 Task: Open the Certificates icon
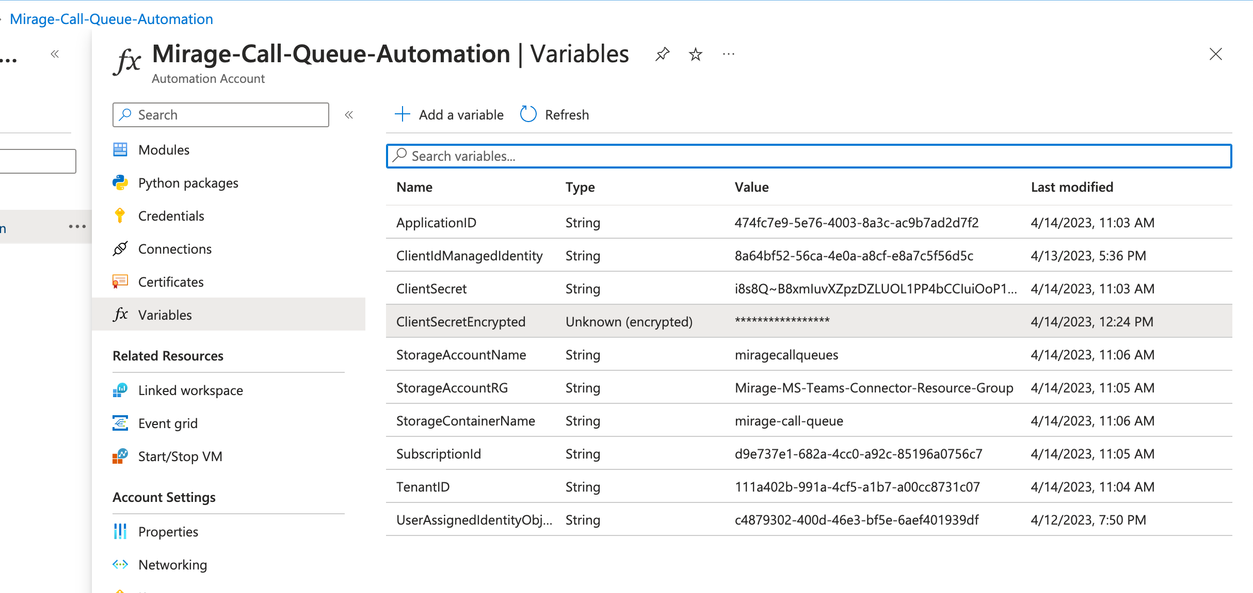pos(120,282)
